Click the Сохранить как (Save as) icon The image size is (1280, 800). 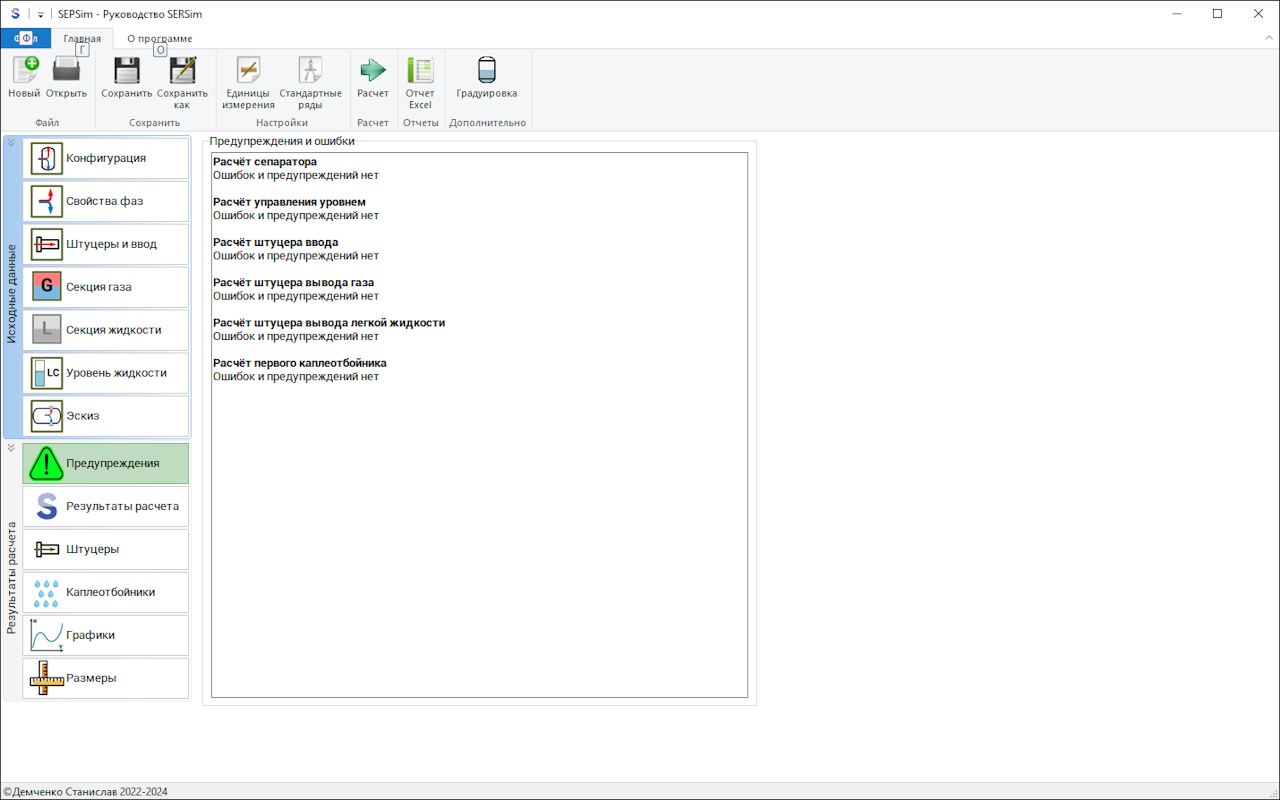pos(181,71)
